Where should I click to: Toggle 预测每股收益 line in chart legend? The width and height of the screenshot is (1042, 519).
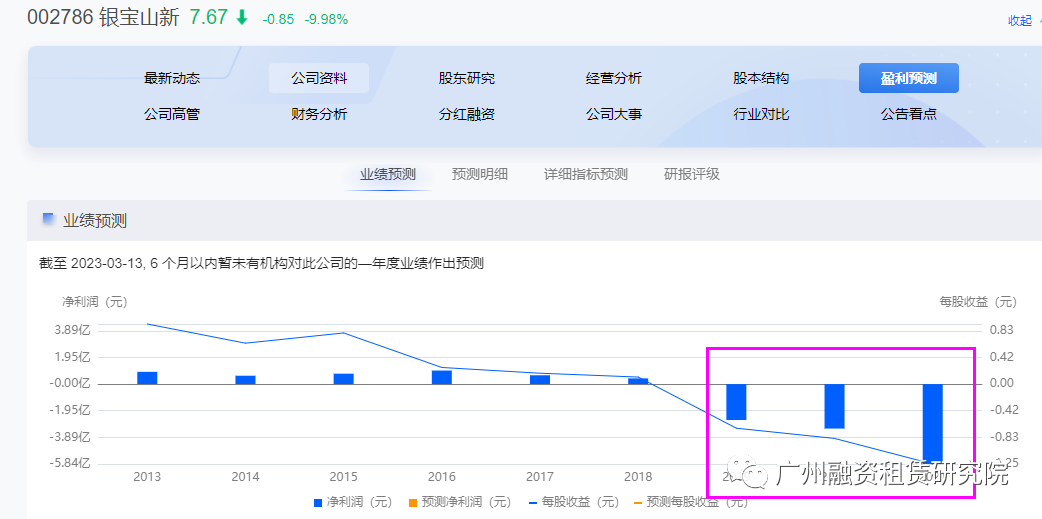click(691, 502)
